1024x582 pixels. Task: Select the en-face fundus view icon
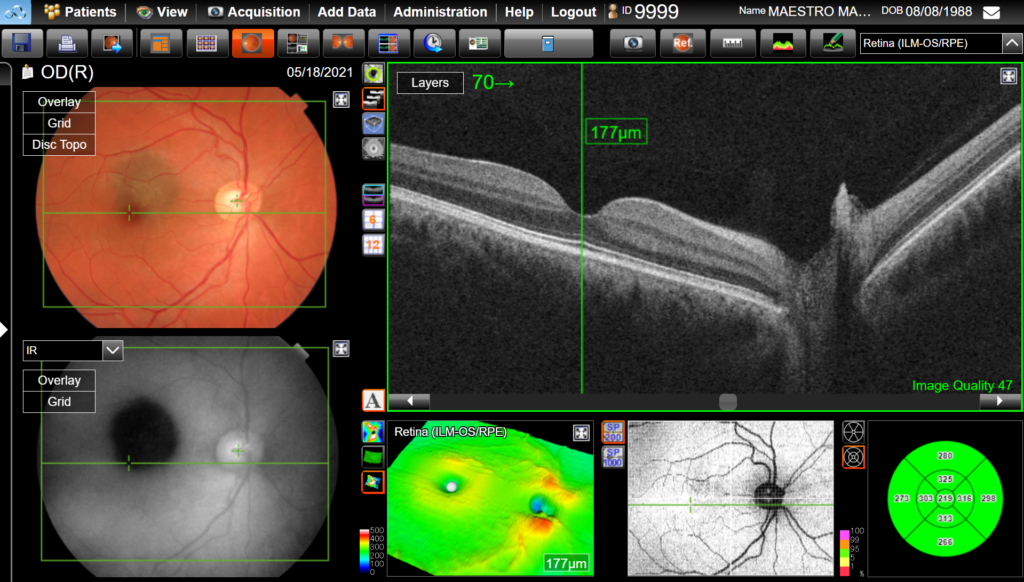(x=372, y=72)
